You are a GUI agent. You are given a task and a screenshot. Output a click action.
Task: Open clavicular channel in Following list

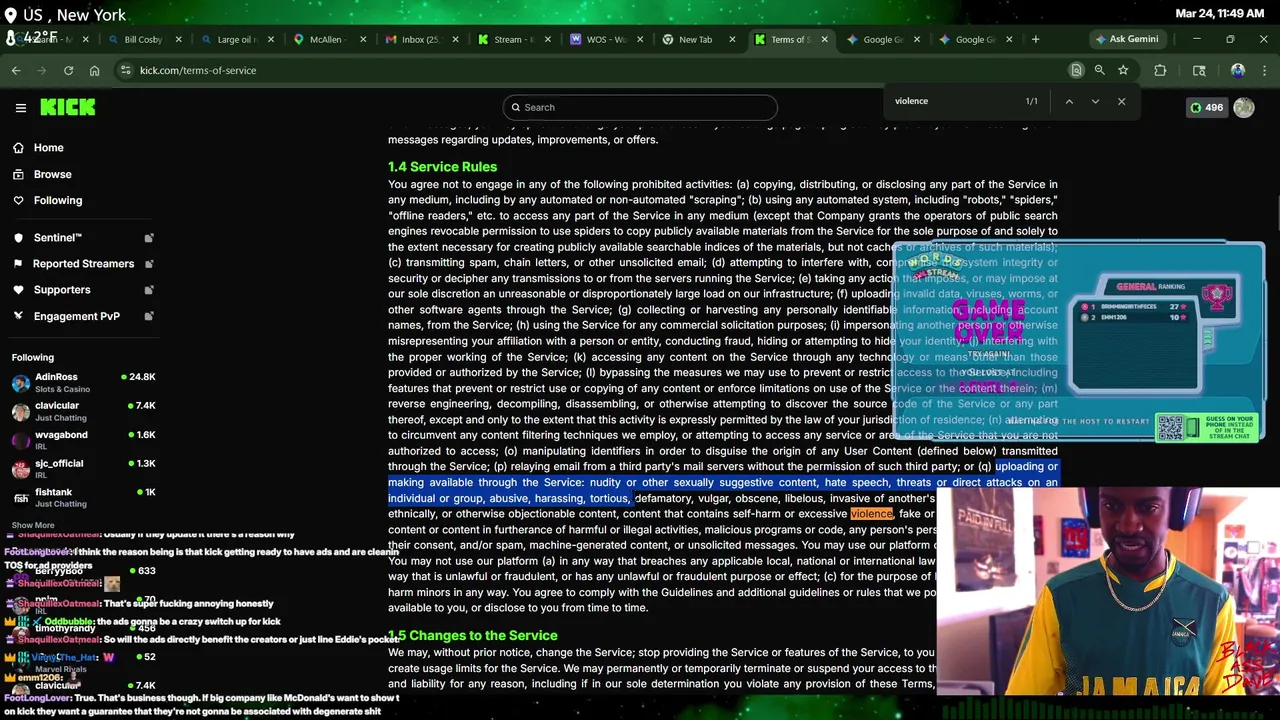84,411
